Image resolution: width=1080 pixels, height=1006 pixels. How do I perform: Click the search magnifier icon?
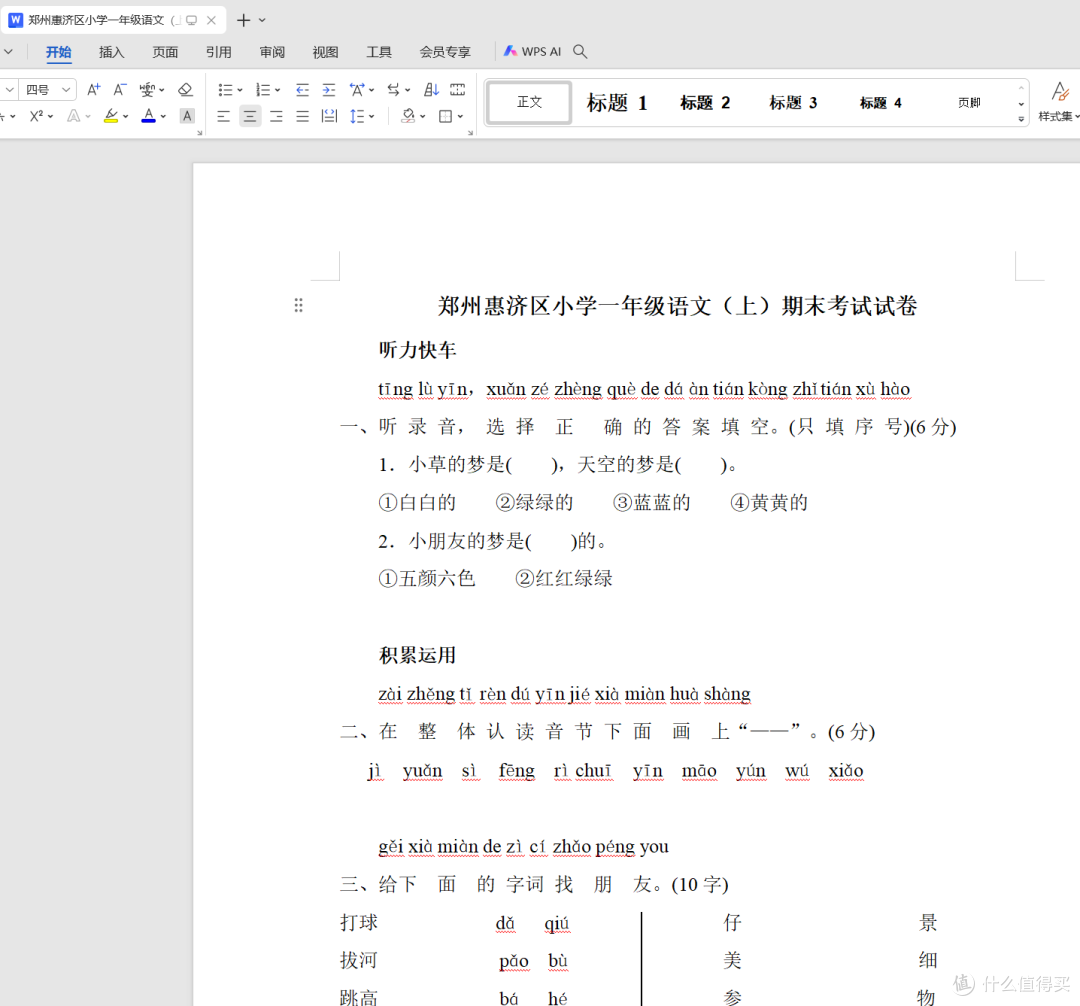(x=580, y=52)
